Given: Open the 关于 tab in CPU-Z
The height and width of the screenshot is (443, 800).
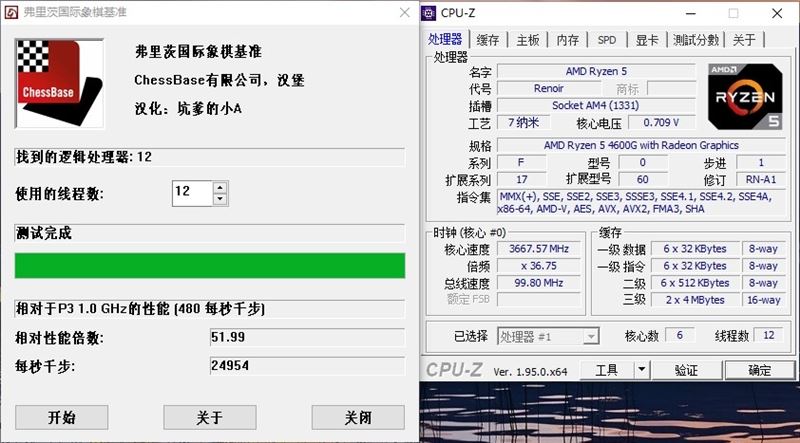Looking at the screenshot, I should coord(744,40).
